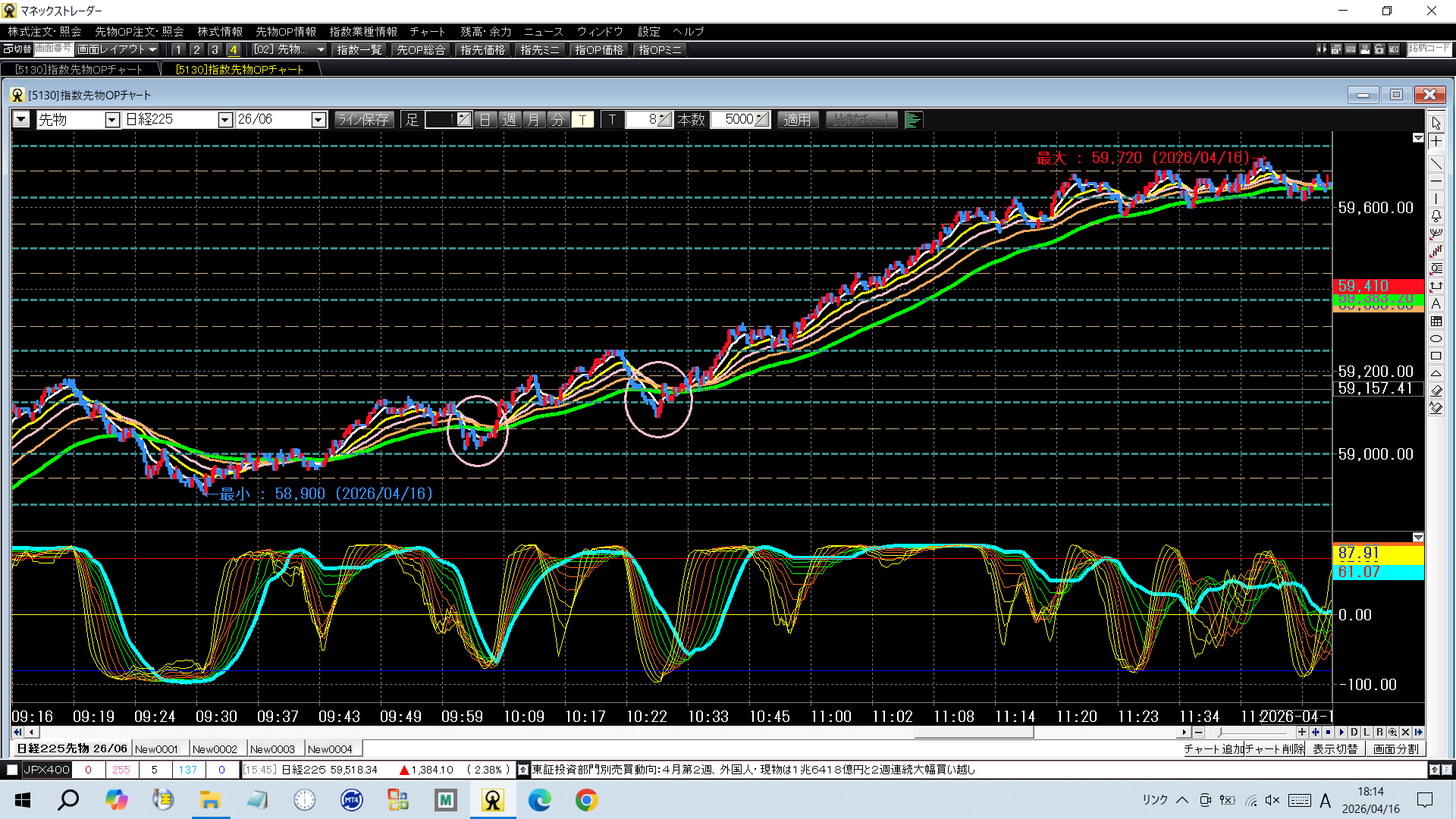This screenshot has height=819, width=1456.
Task: Select the eraser tool in sidebar
Action: pyautogui.click(x=1436, y=391)
